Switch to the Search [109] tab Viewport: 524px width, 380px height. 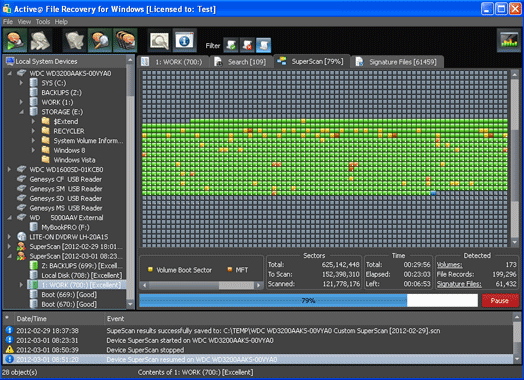pyautogui.click(x=241, y=62)
